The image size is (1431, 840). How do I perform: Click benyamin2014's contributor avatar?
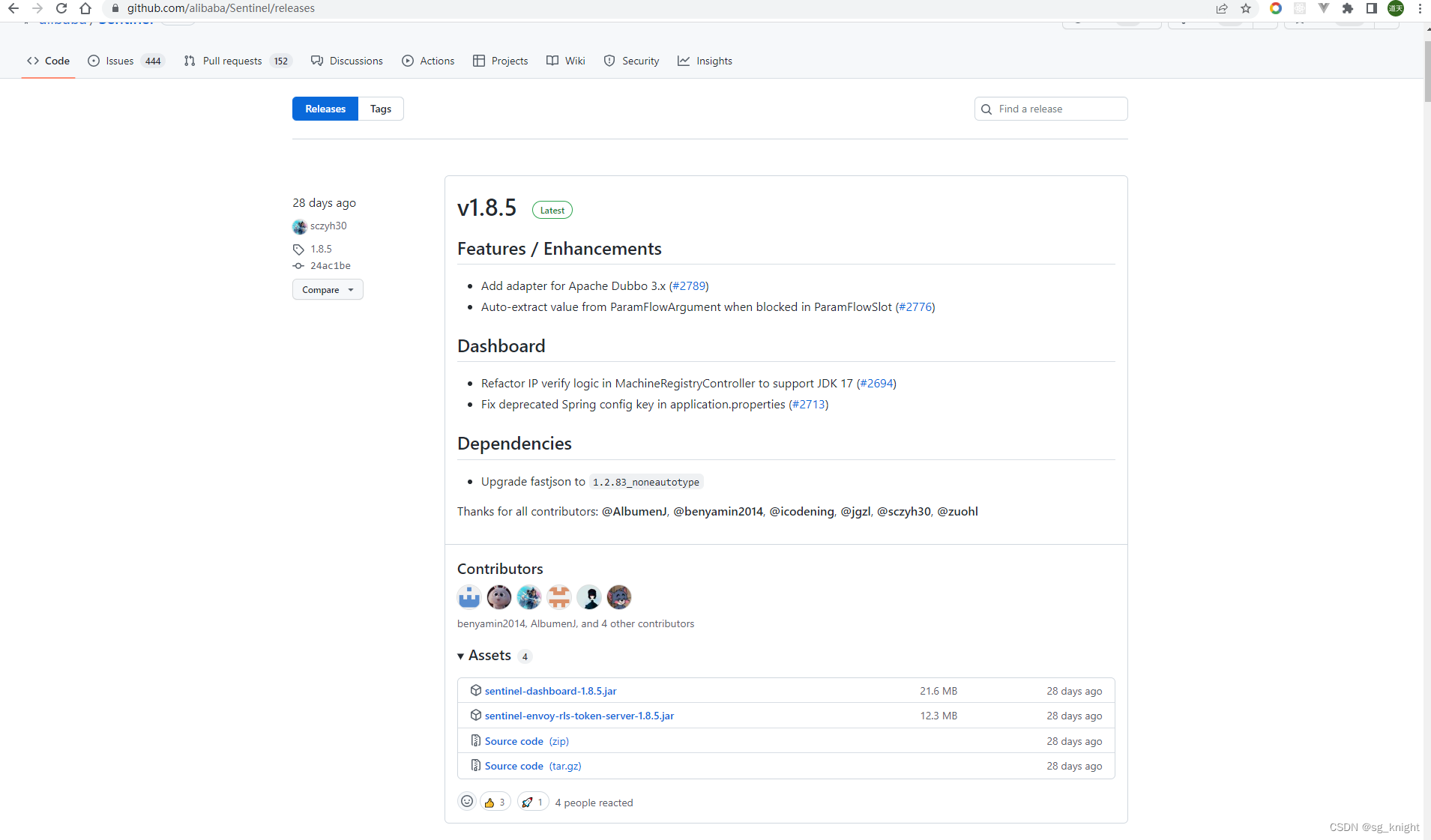(469, 597)
